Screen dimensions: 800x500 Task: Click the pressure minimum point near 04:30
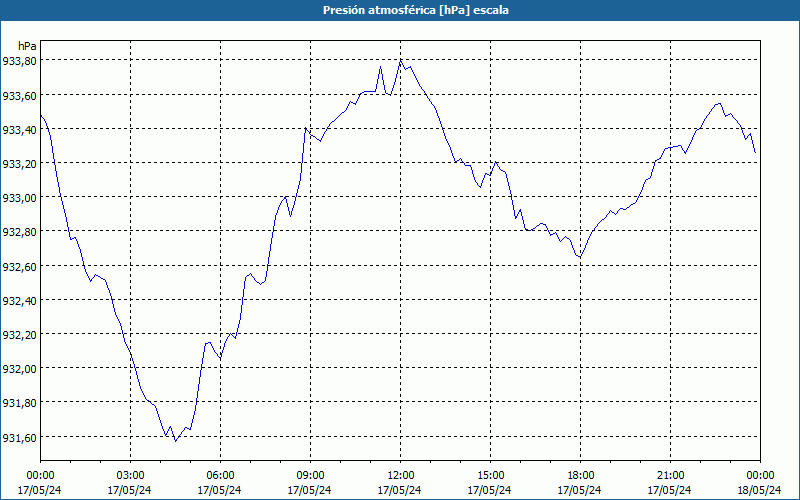176,441
